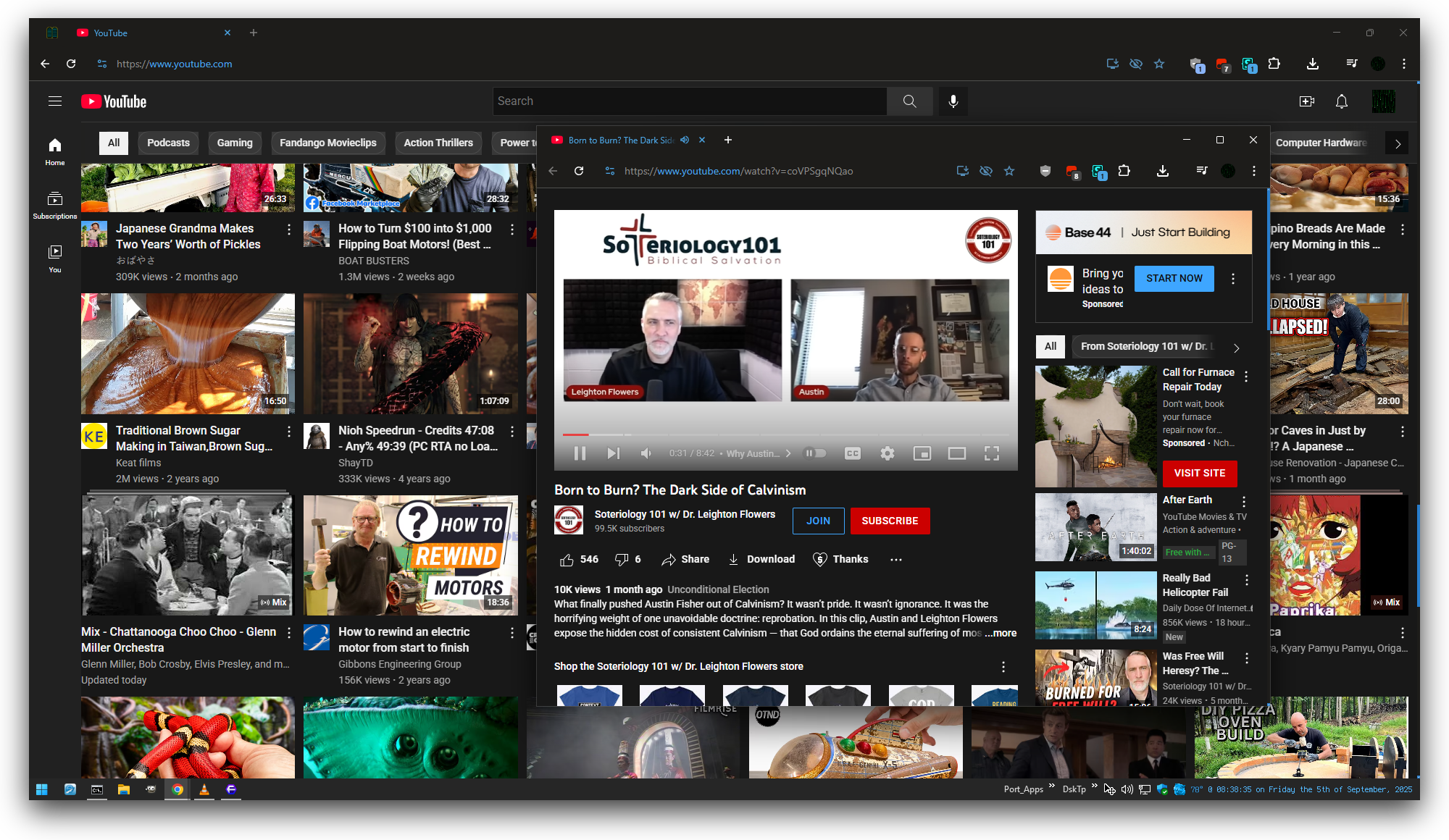Image resolution: width=1449 pixels, height=840 pixels.
Task: Mute the video player volume
Action: tap(646, 453)
